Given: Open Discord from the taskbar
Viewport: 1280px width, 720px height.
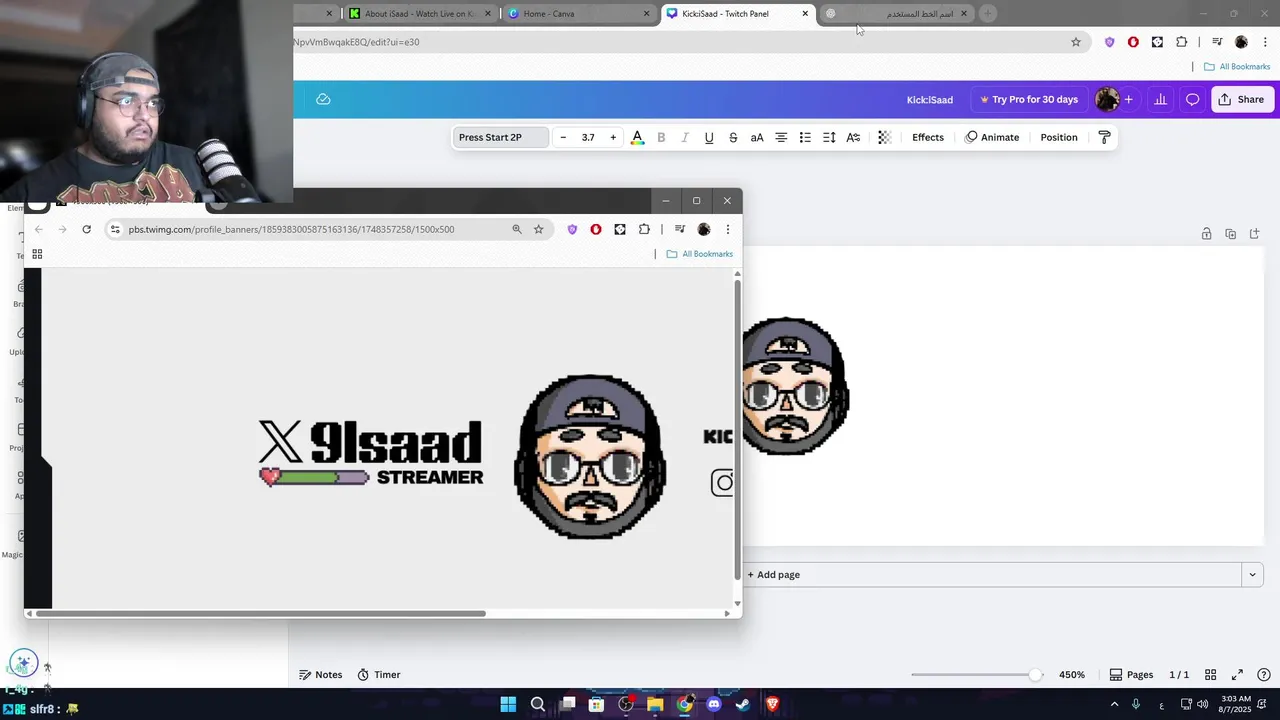Looking at the screenshot, I should [x=714, y=705].
